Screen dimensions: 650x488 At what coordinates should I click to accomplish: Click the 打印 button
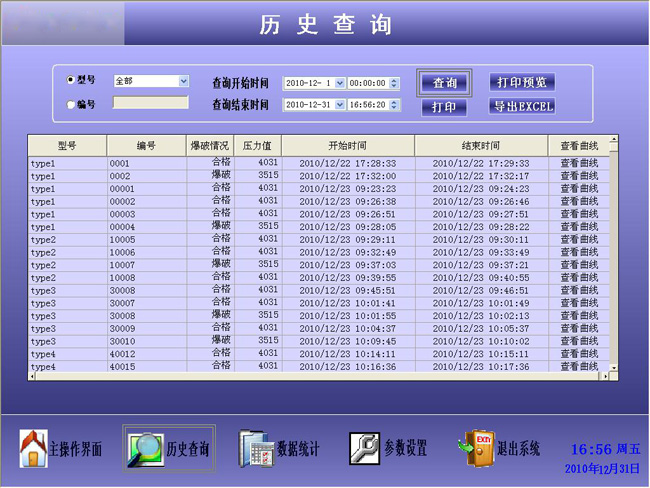[444, 107]
